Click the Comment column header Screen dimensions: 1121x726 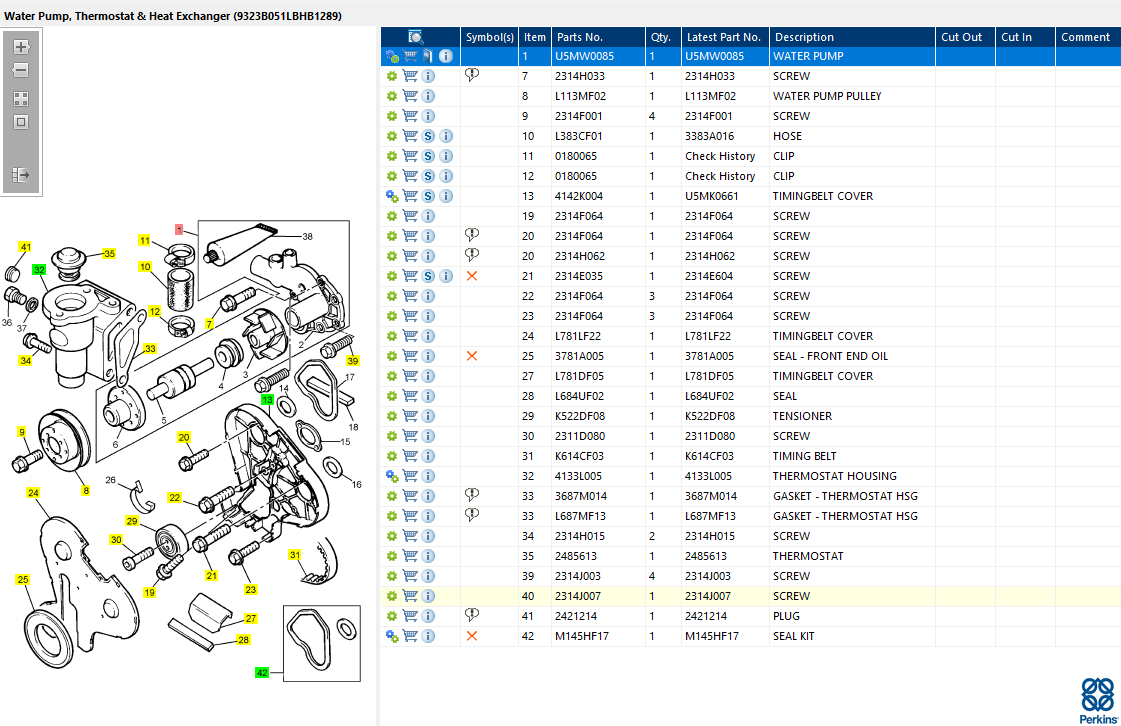click(x=1088, y=37)
